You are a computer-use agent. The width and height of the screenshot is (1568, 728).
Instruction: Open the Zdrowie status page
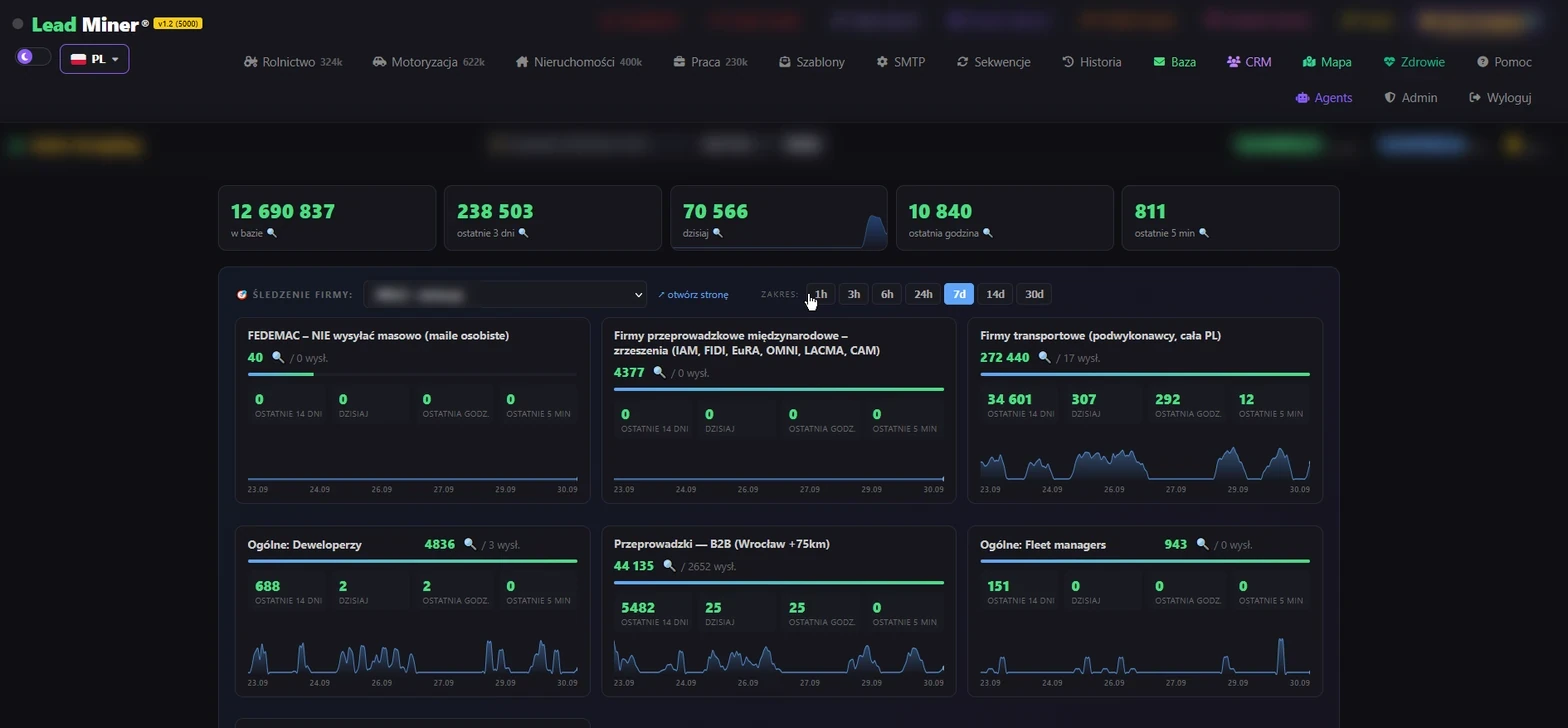point(1414,62)
